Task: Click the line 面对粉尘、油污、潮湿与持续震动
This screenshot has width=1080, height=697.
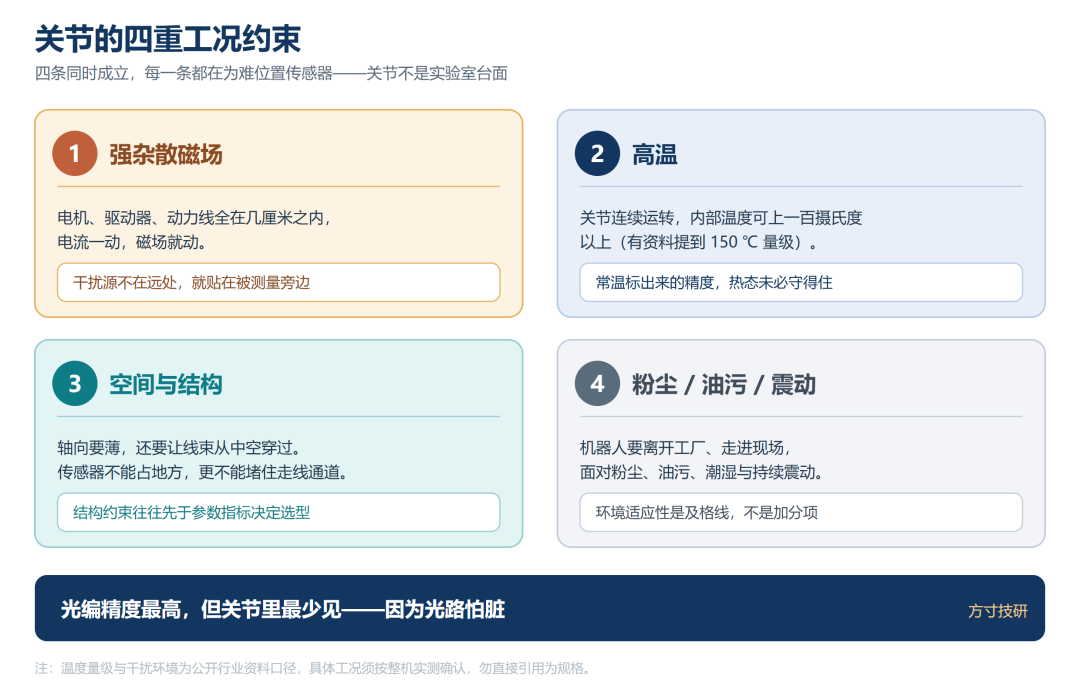Action: tap(701, 472)
